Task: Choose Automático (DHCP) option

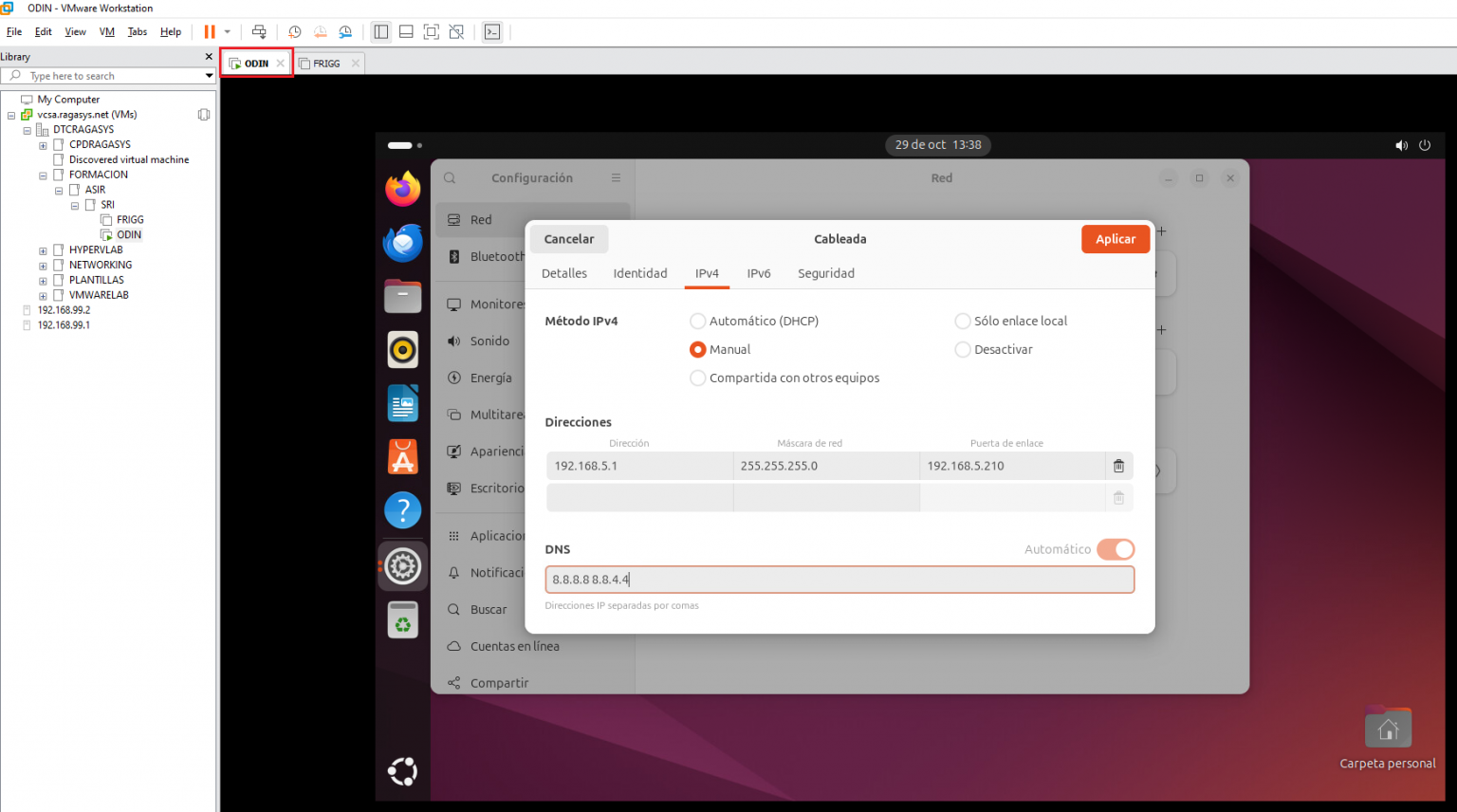Action: (x=697, y=321)
